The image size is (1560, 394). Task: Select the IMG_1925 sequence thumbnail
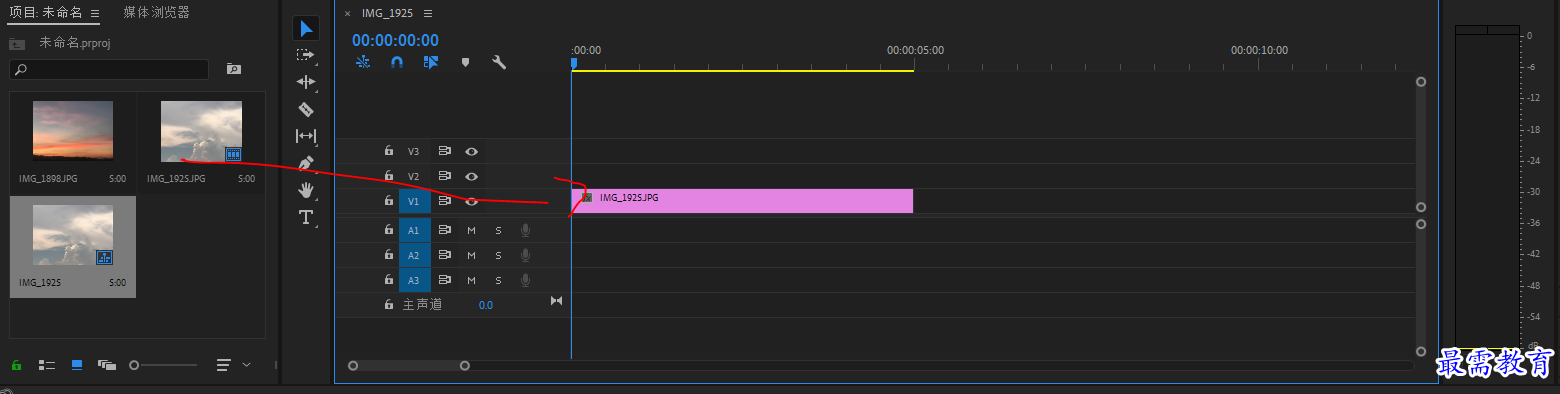pos(72,235)
